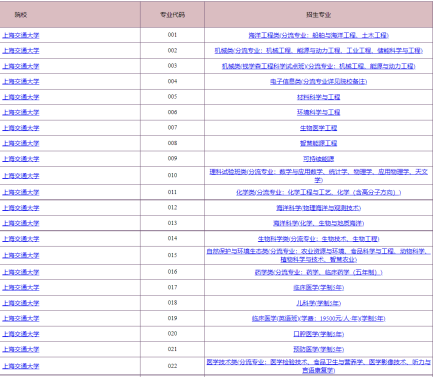Click 上海交通大学 link in row 012
This screenshot has height=377, width=433.
tap(21, 208)
